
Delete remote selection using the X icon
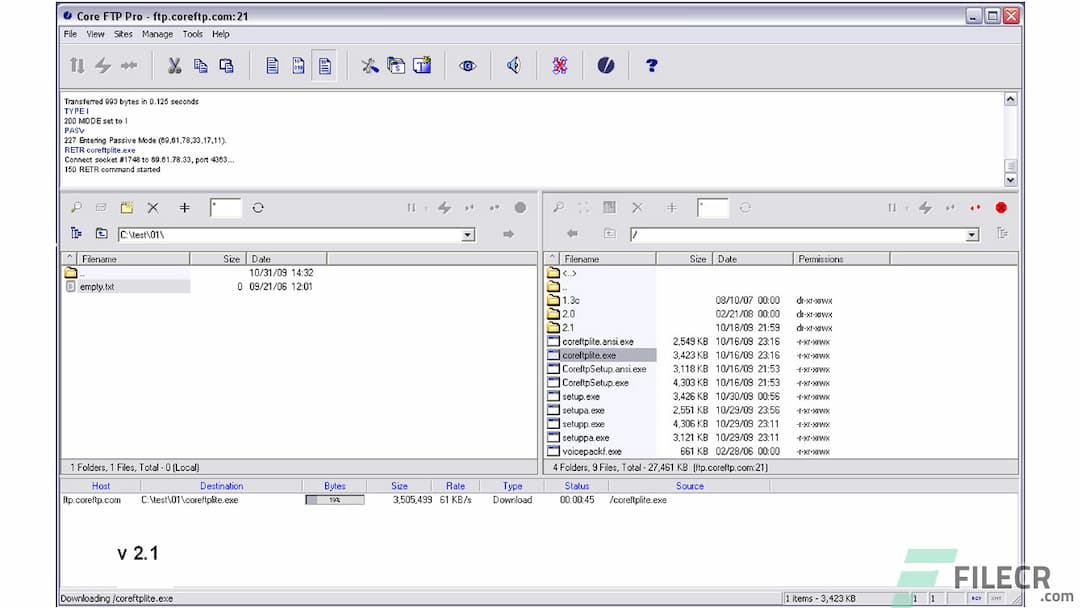point(637,207)
